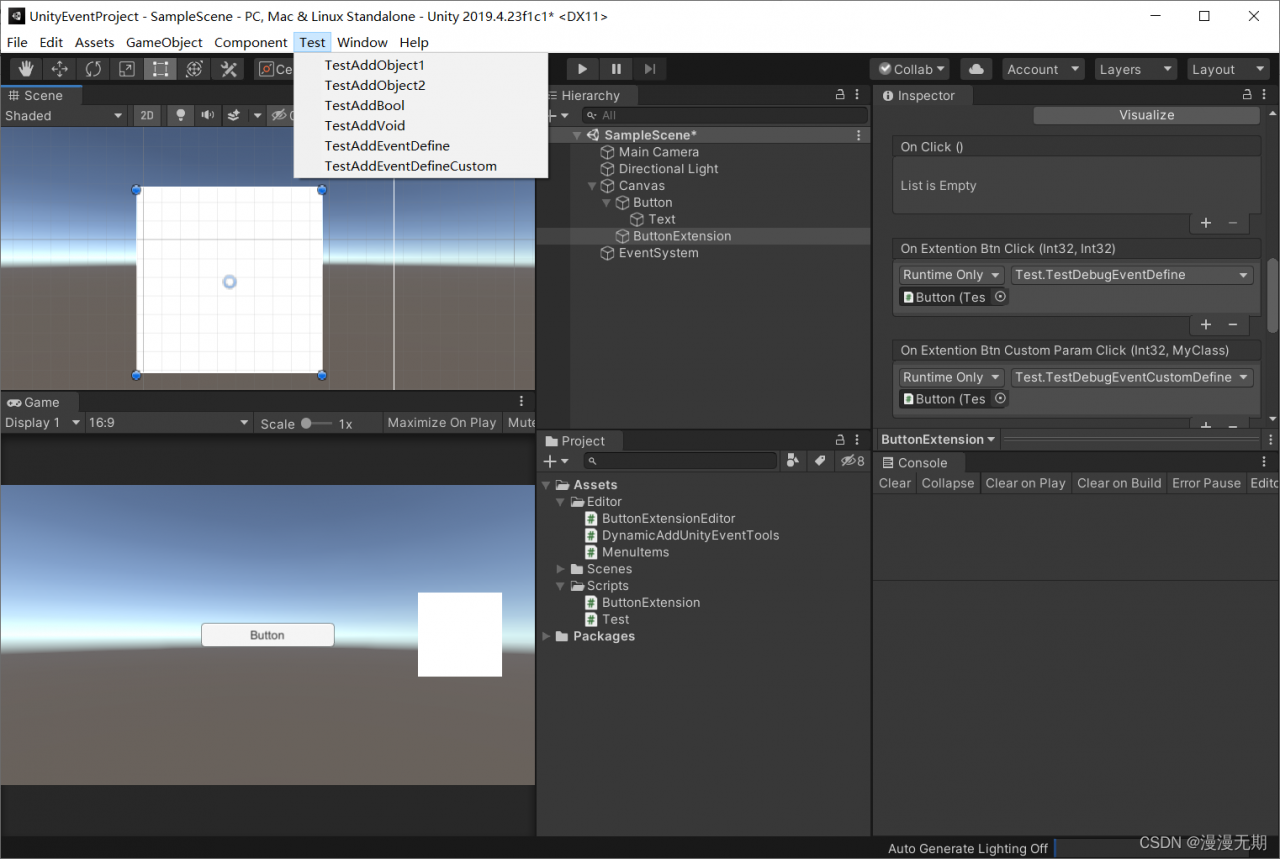This screenshot has height=859, width=1280.
Task: Click the Pause button
Action: (x=616, y=68)
